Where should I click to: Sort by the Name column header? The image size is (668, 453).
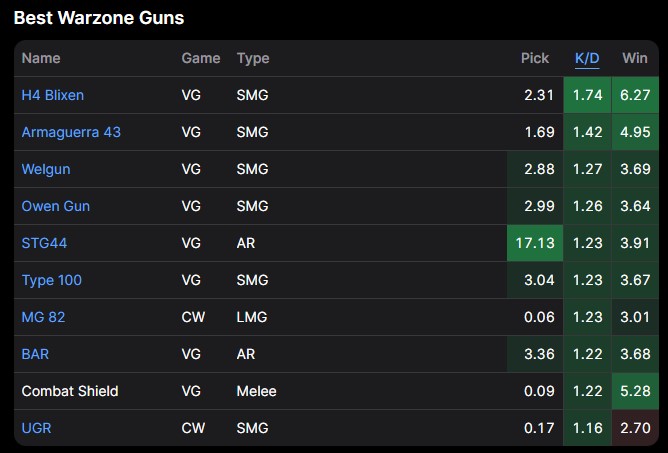(x=41, y=58)
